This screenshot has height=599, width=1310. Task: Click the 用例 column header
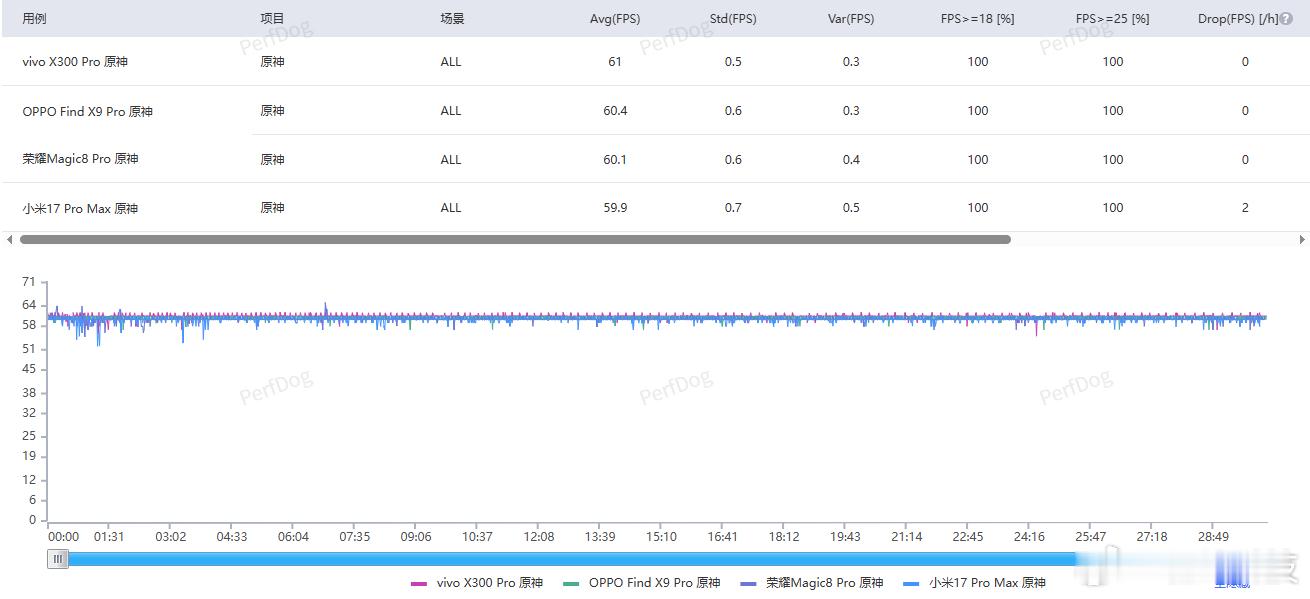[34, 18]
